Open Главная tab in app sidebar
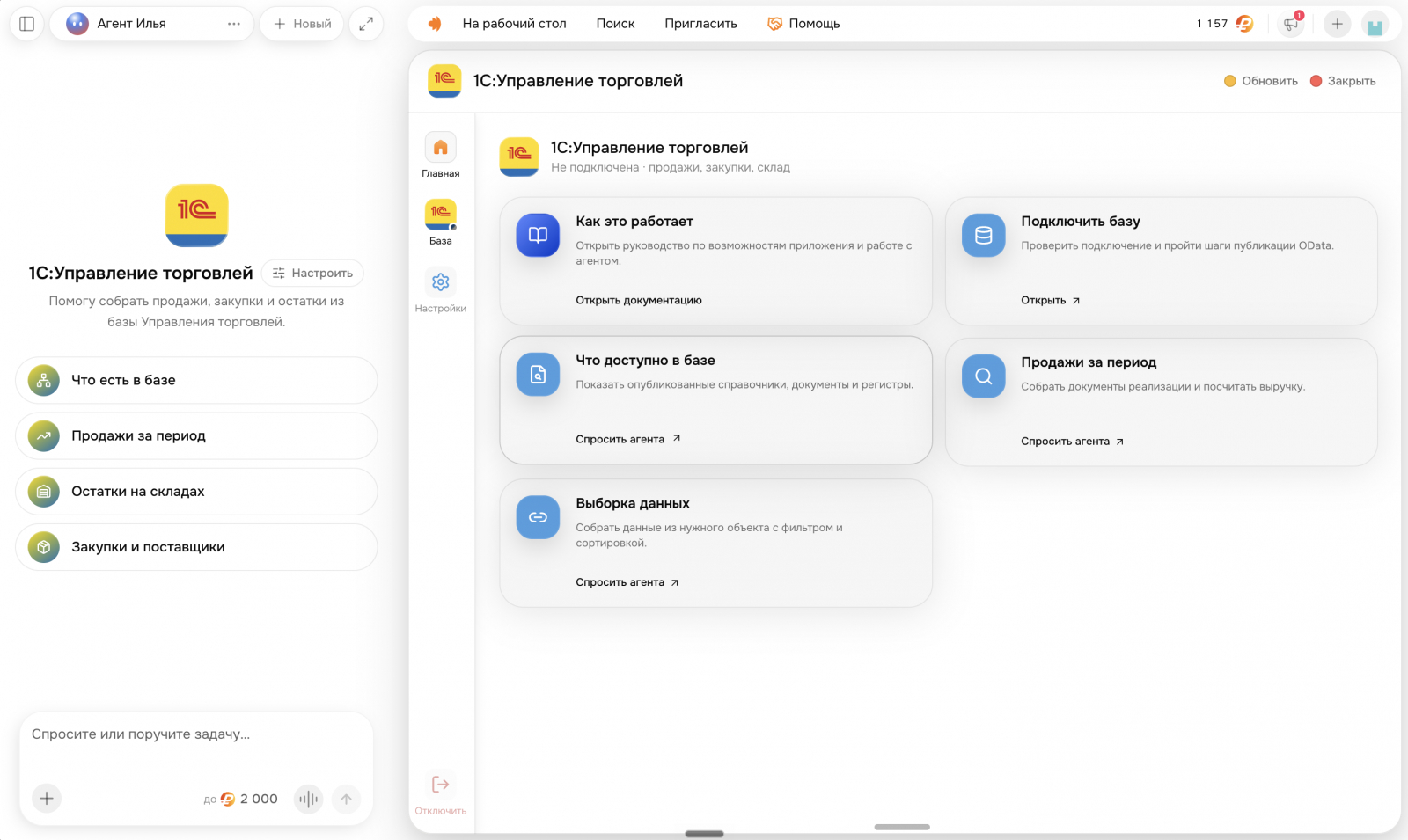This screenshot has width=1408, height=840. pyautogui.click(x=440, y=155)
